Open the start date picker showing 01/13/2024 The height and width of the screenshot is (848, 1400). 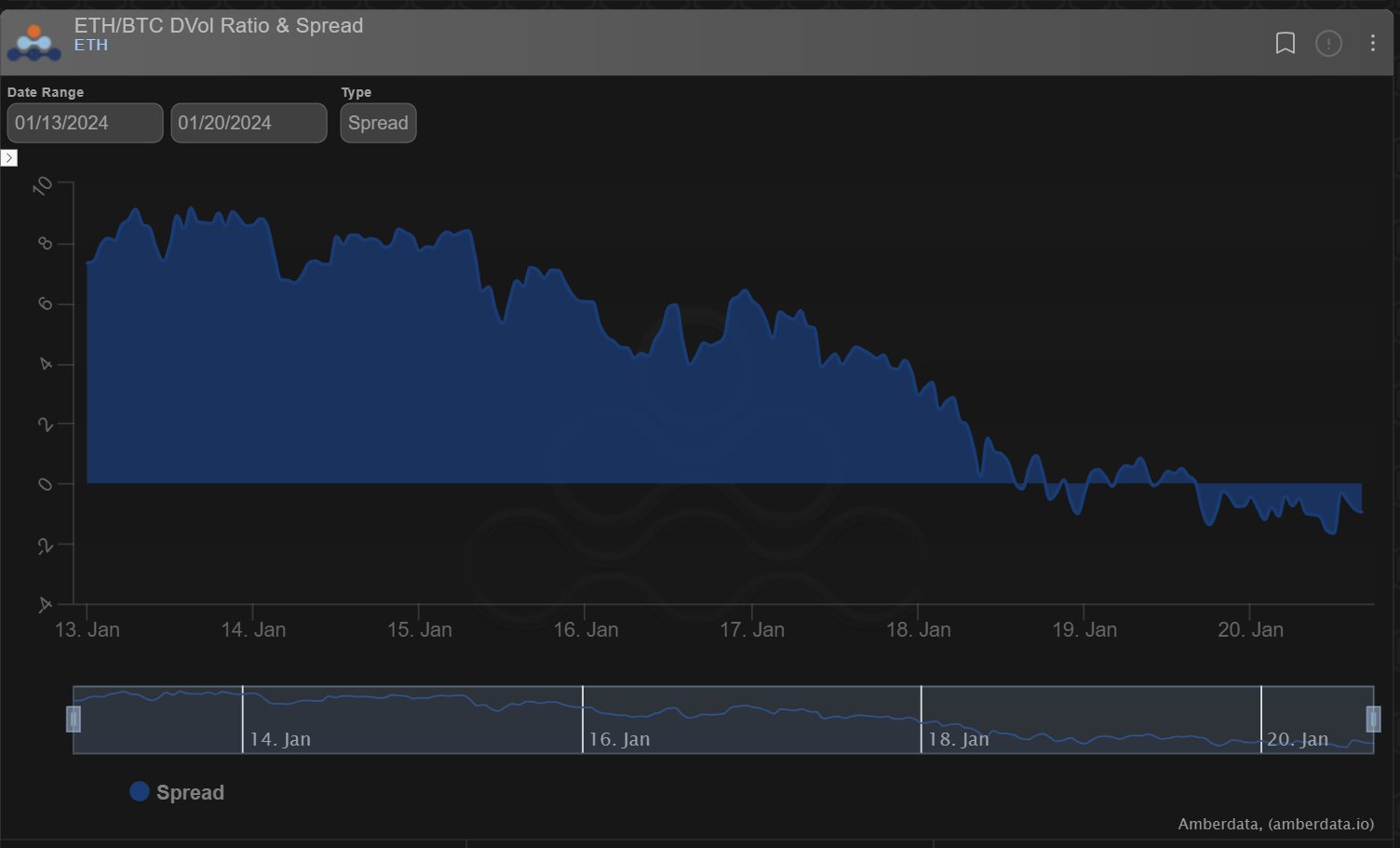(x=84, y=122)
